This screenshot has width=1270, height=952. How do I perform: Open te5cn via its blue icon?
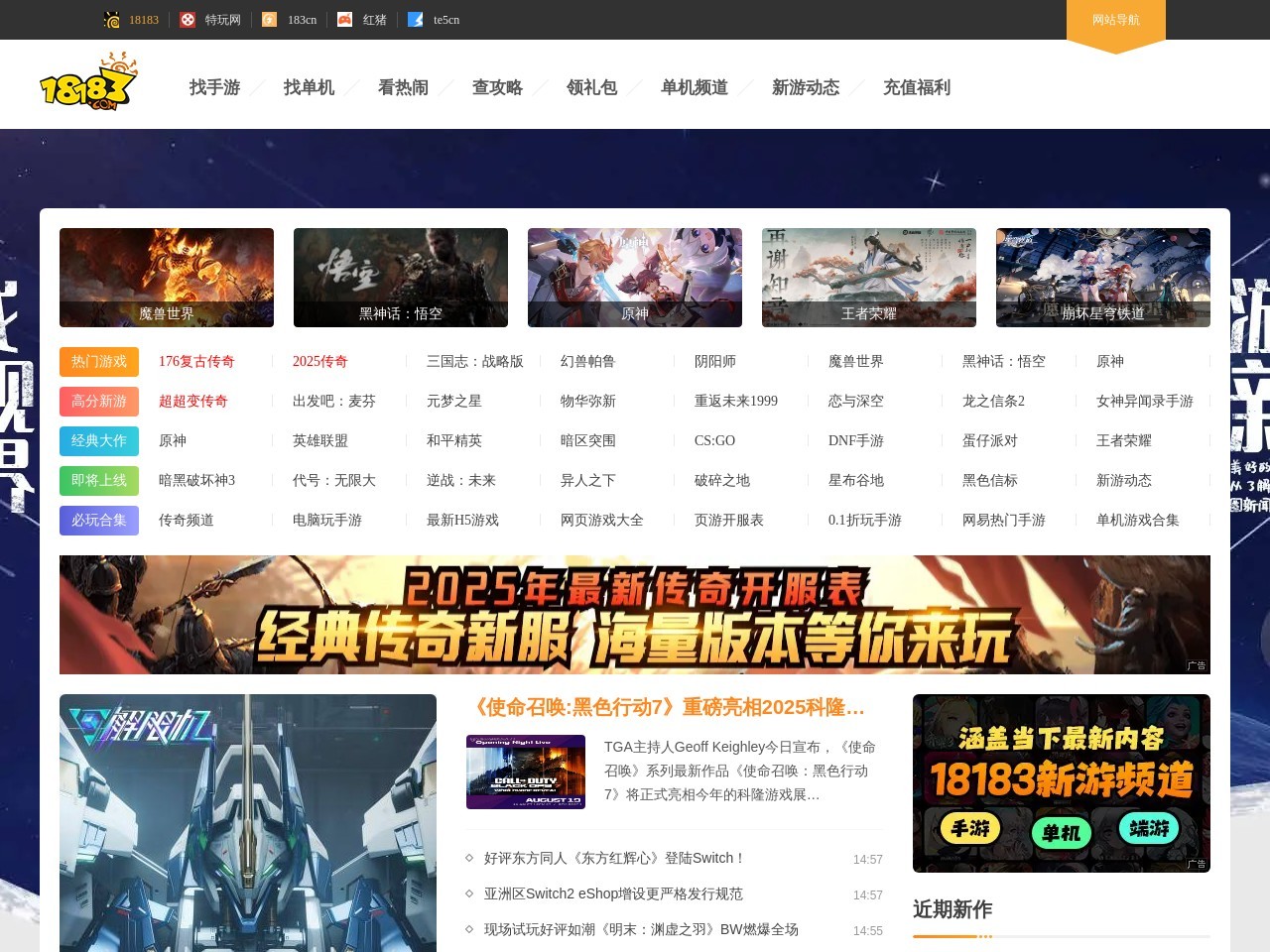point(415,19)
